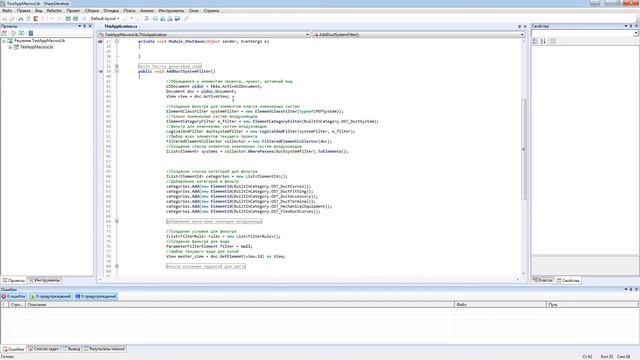The height and width of the screenshot is (360, 640).
Task: Open the AddDuctSystemFilter member dropdown
Action: (418, 35)
